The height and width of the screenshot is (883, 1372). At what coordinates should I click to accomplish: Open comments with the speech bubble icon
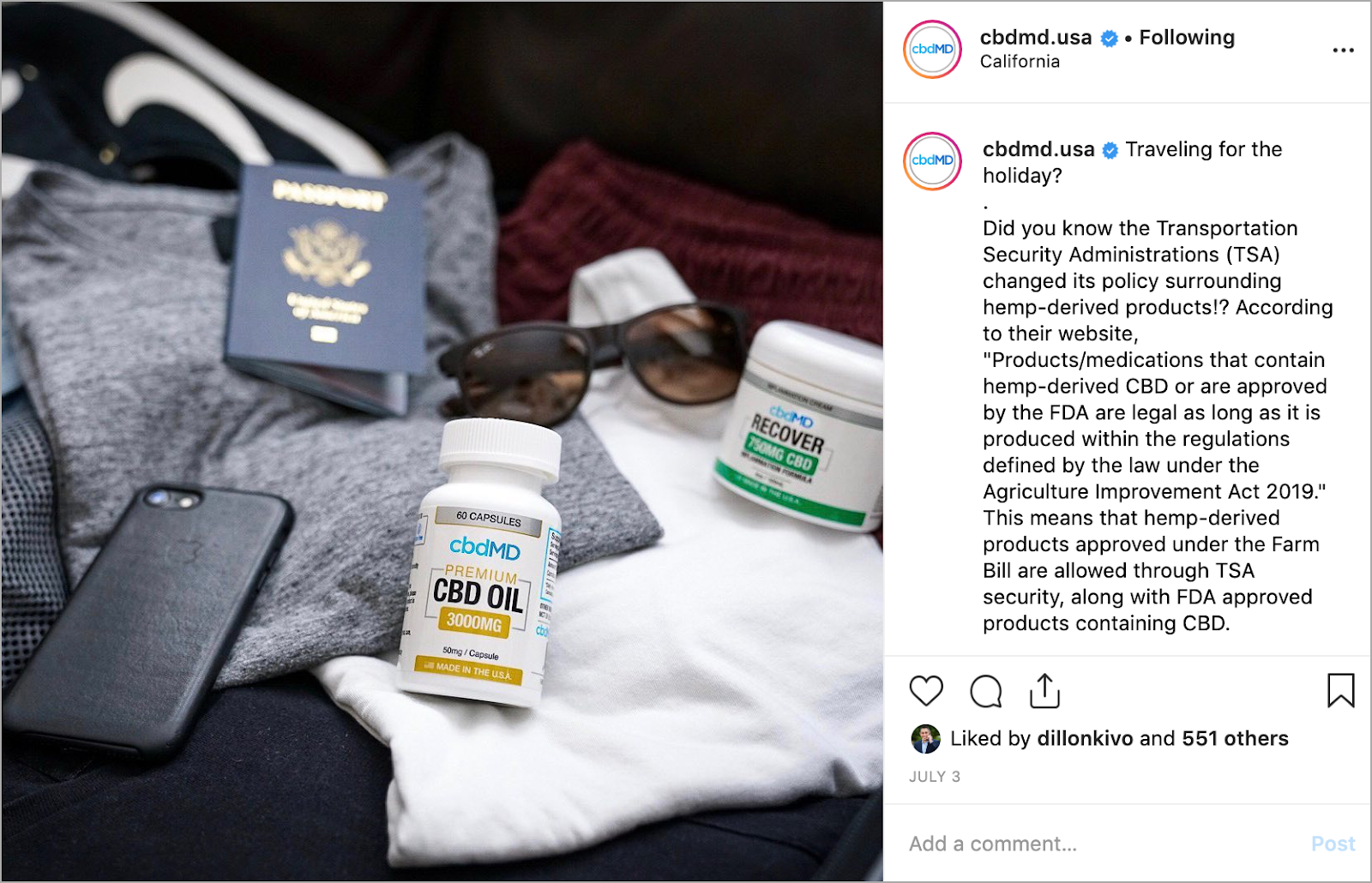(985, 691)
